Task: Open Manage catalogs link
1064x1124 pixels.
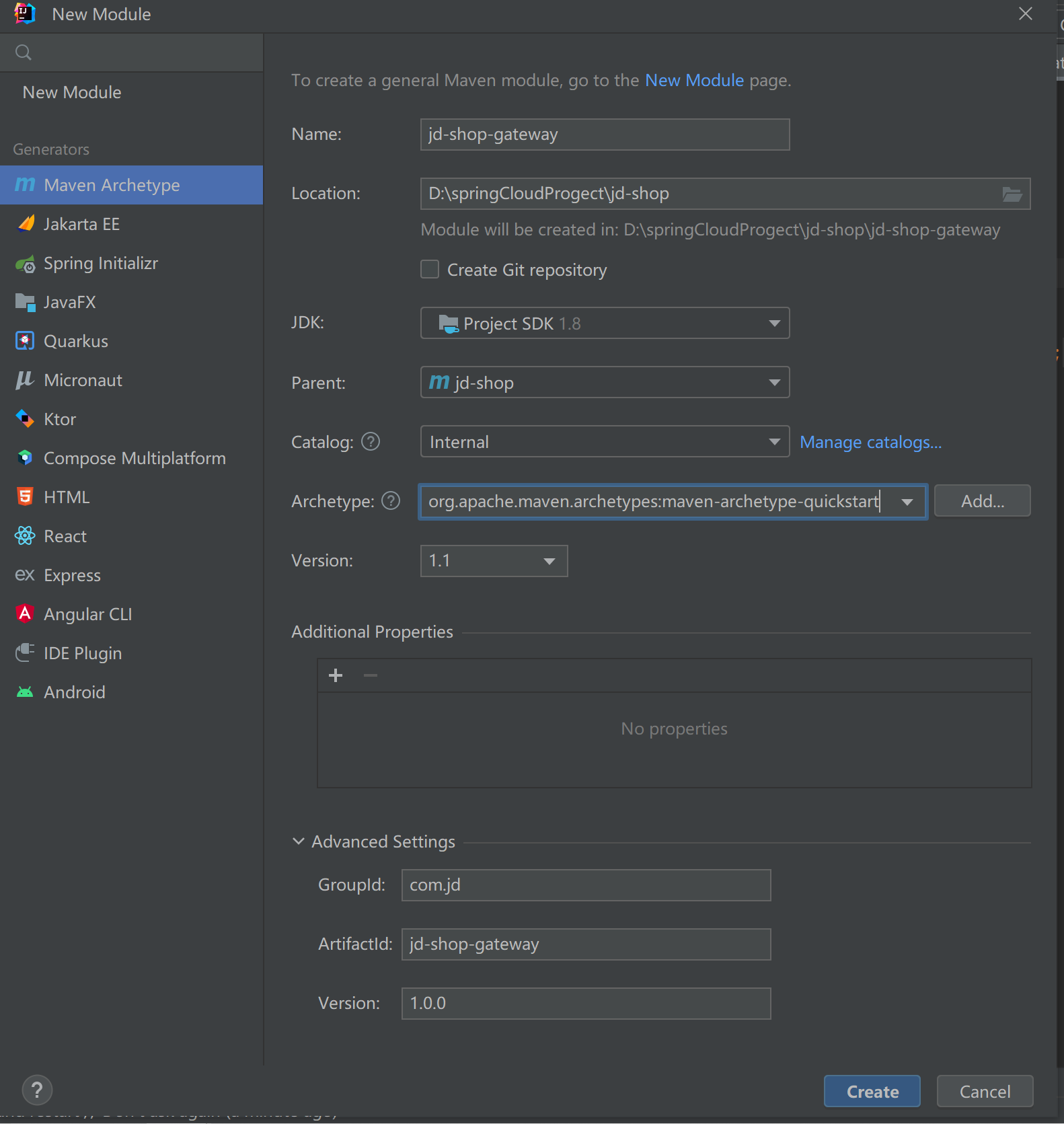Action: tap(870, 442)
